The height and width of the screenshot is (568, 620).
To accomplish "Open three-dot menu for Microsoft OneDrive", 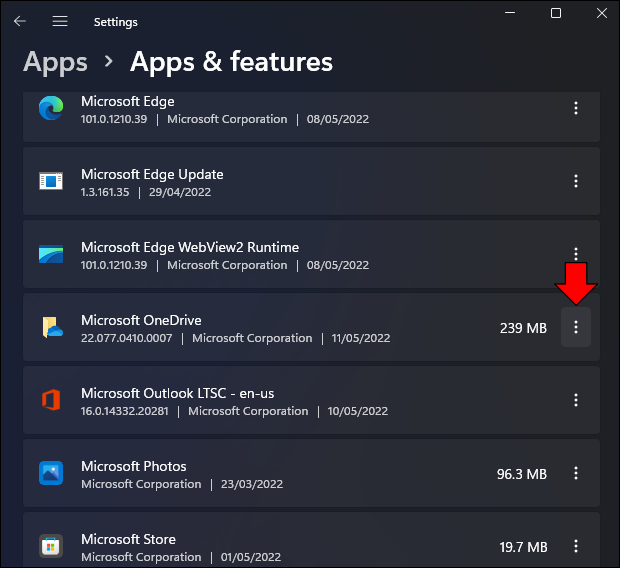I will click(x=576, y=327).
